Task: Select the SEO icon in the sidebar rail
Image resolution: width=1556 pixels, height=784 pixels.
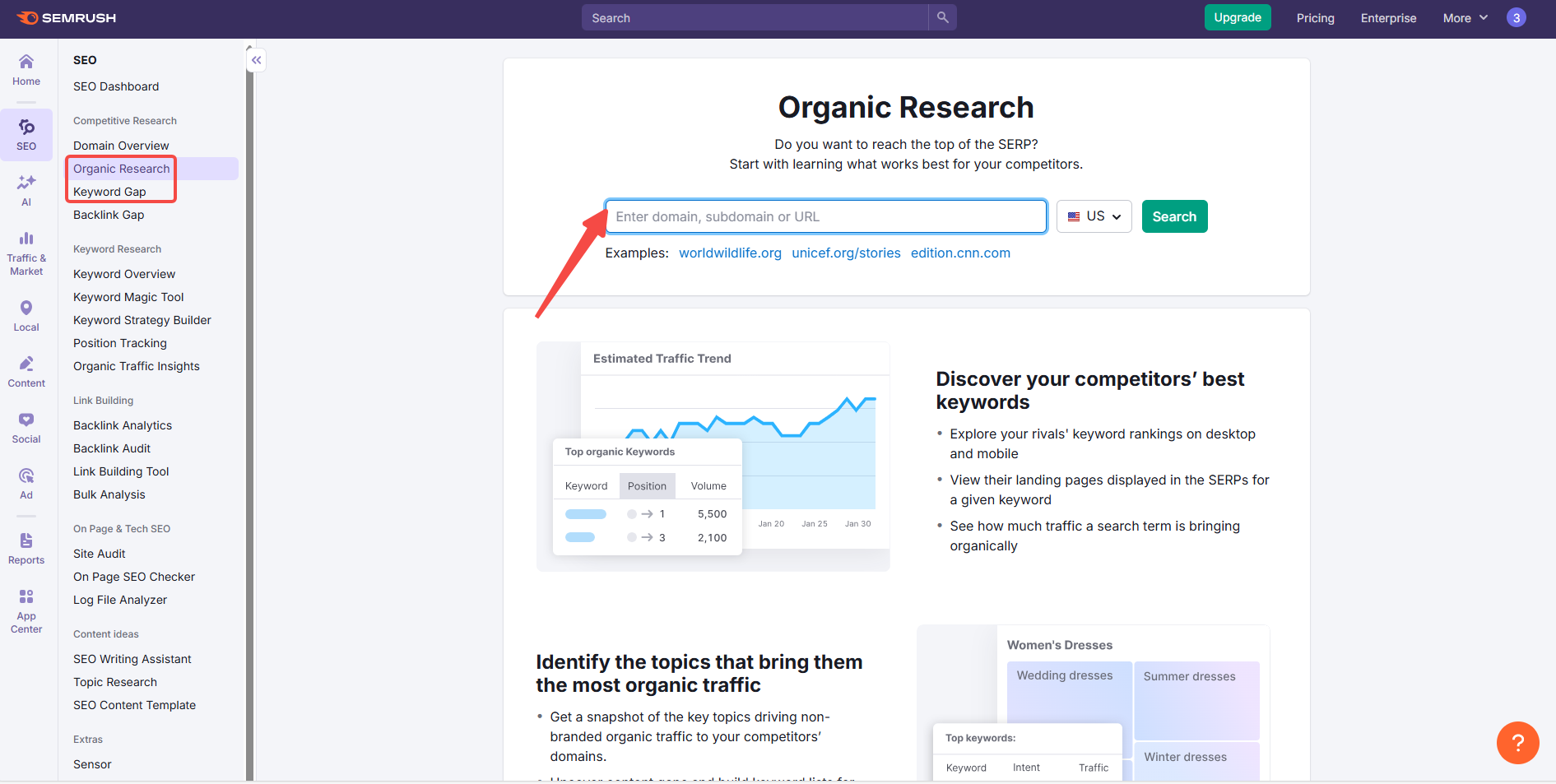Action: coord(26,133)
